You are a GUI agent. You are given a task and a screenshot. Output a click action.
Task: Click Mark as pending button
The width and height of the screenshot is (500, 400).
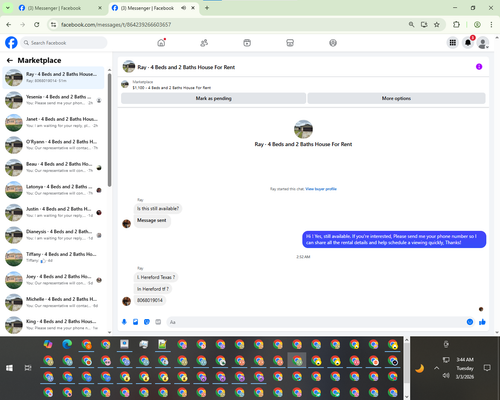click(213, 98)
